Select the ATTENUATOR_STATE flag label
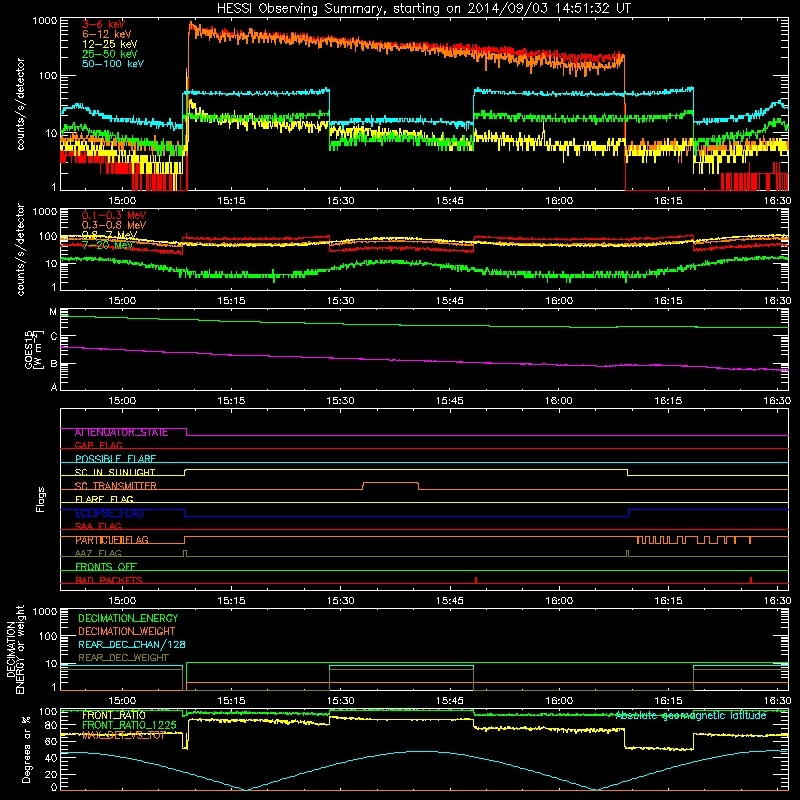This screenshot has height=800, width=800. pyautogui.click(x=121, y=433)
